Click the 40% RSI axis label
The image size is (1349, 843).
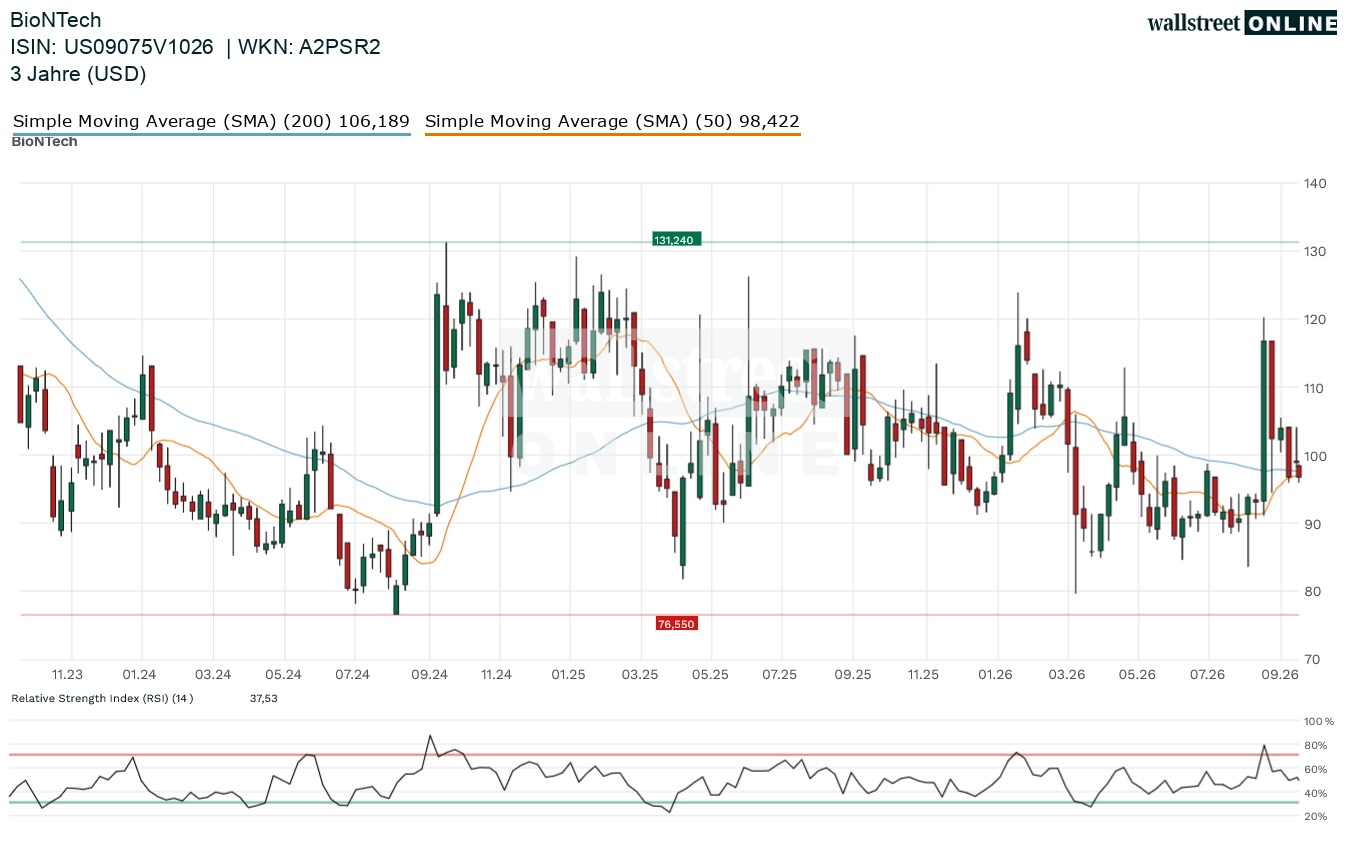(x=1317, y=793)
